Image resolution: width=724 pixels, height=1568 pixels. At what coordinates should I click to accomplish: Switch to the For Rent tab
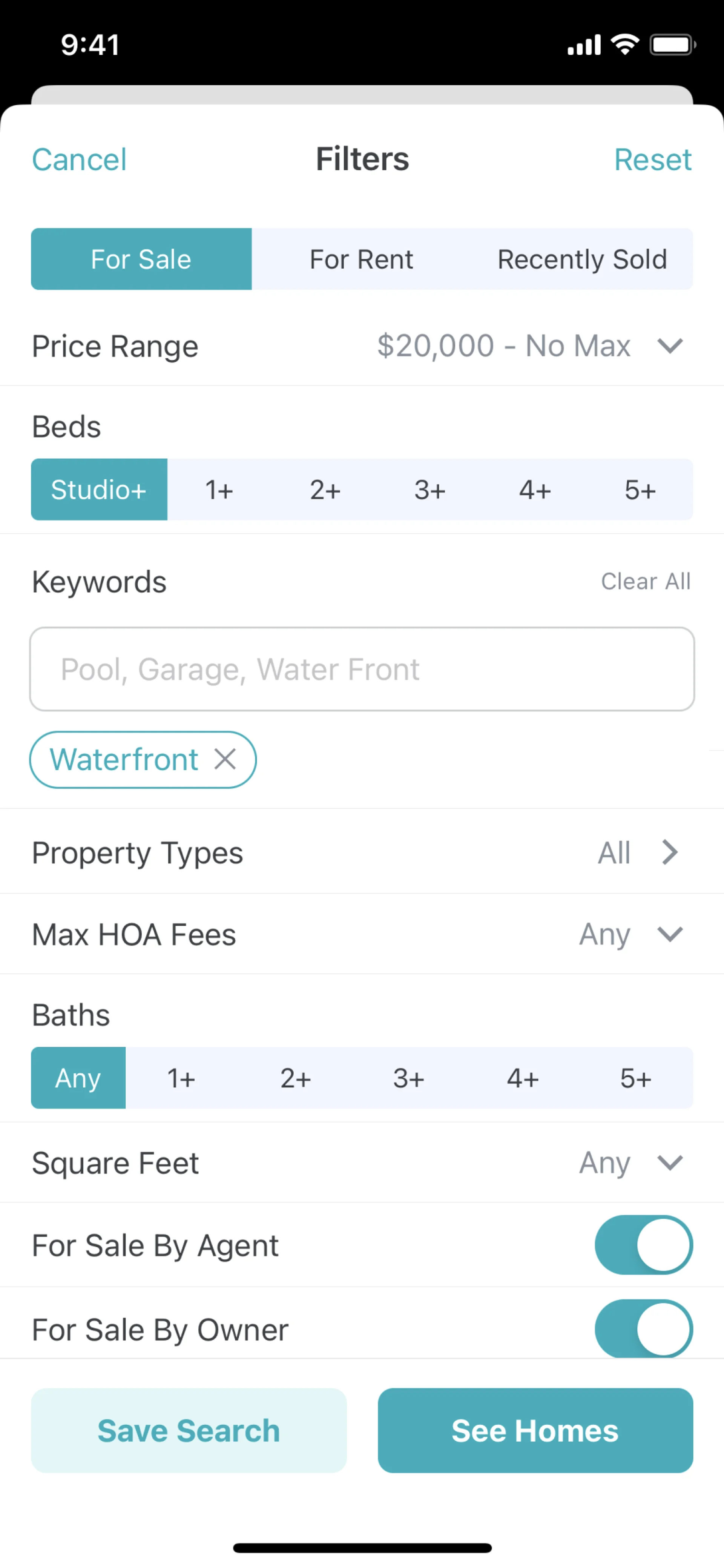(x=361, y=259)
